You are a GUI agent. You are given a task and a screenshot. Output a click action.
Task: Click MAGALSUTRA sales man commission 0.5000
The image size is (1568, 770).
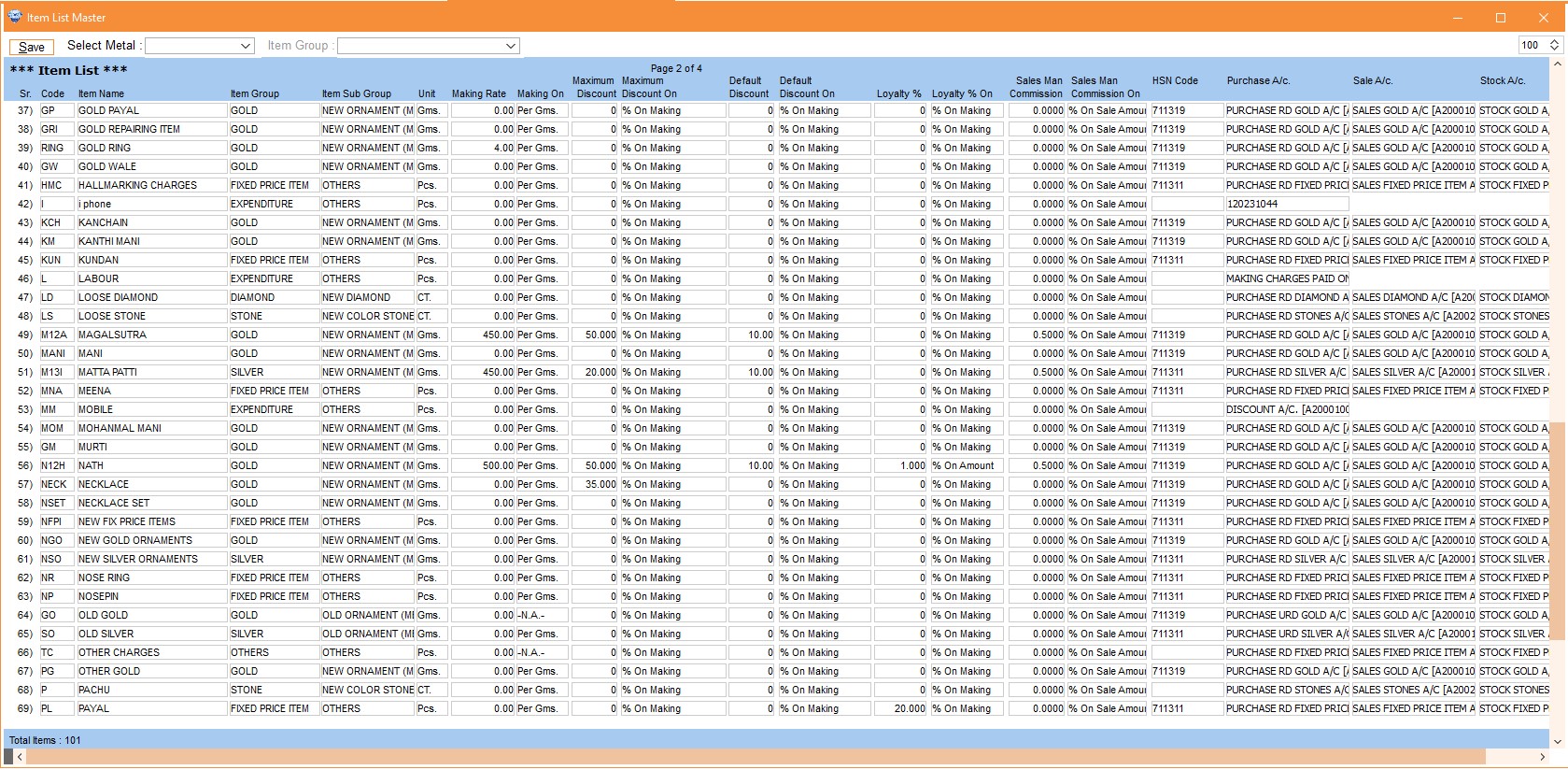[1036, 335]
